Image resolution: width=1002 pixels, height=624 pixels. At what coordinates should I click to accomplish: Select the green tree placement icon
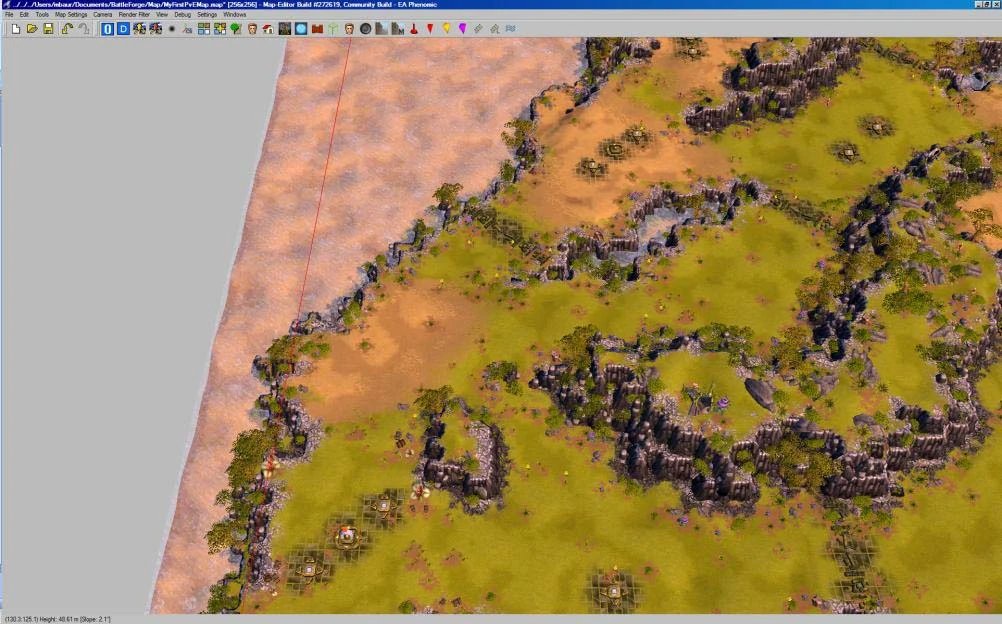point(236,29)
